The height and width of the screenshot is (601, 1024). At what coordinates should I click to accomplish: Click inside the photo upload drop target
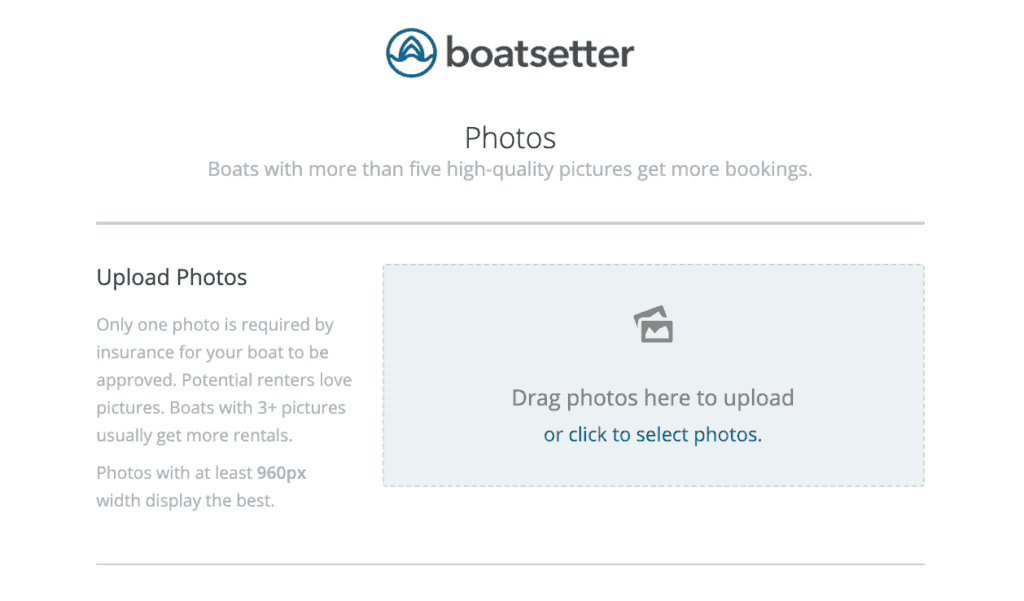(653, 375)
